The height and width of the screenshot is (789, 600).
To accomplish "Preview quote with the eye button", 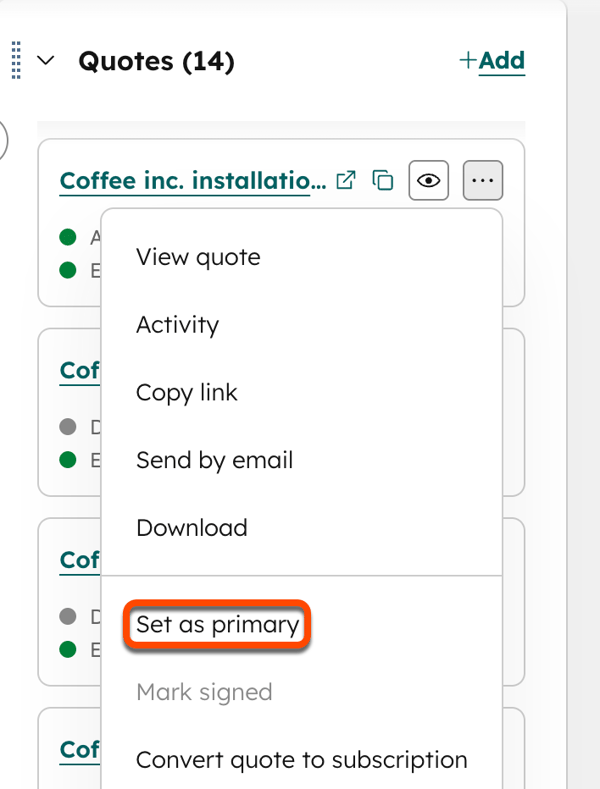I will tap(429, 180).
